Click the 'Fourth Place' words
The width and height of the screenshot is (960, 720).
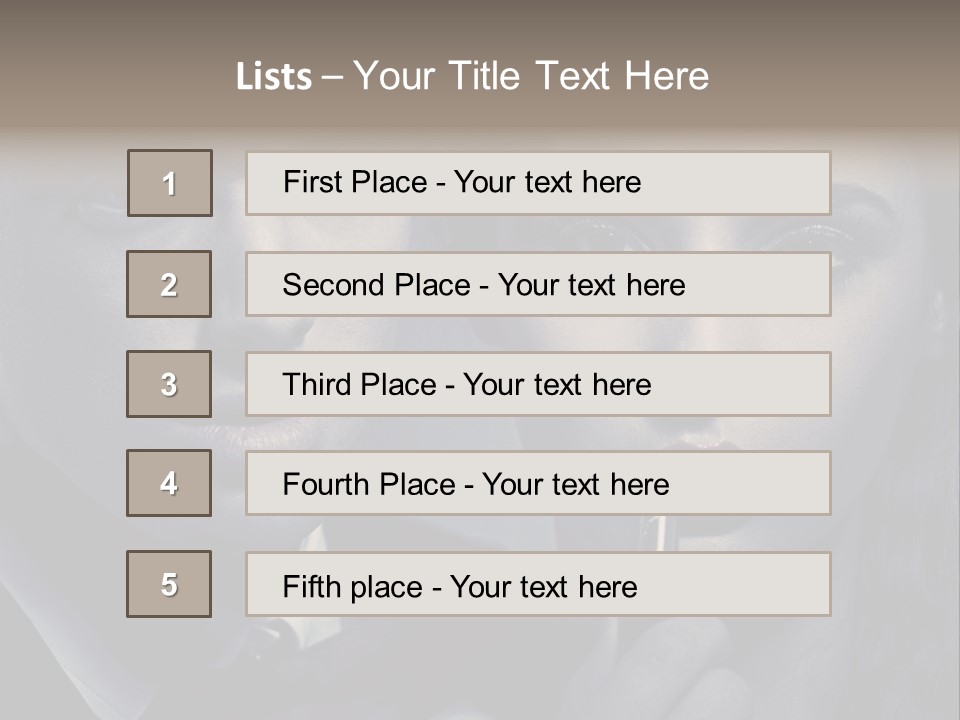click(x=369, y=485)
